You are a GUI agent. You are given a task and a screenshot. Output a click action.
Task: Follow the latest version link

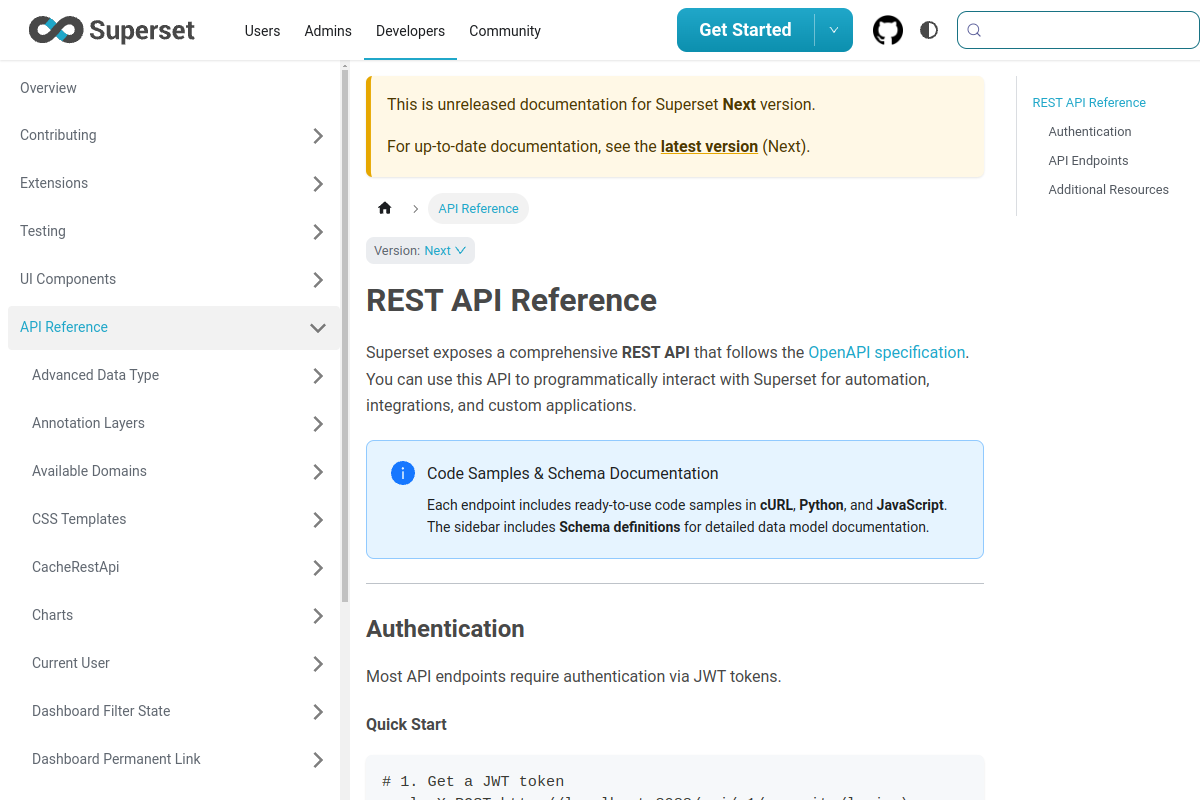(x=709, y=146)
